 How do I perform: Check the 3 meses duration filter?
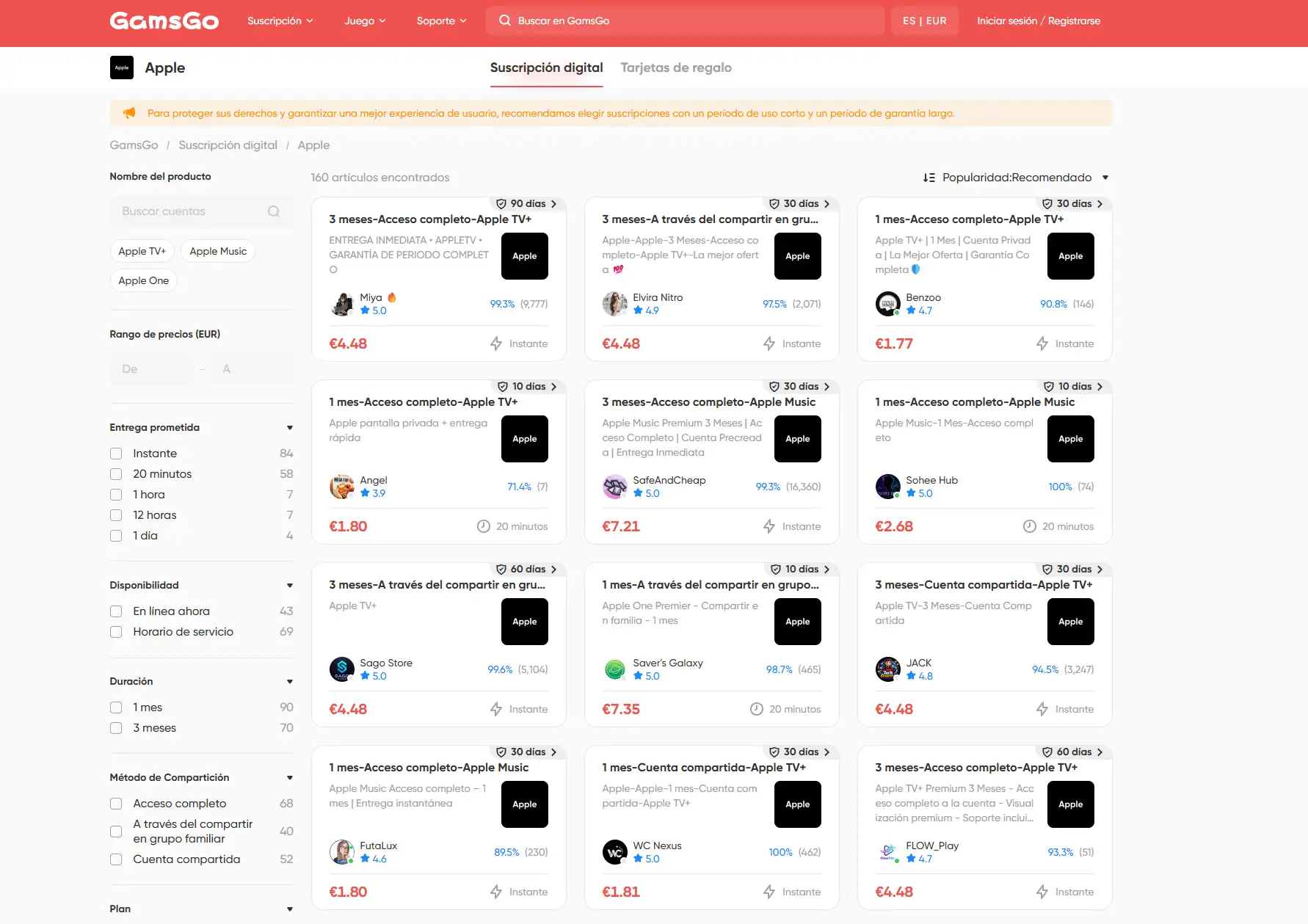[x=116, y=728]
